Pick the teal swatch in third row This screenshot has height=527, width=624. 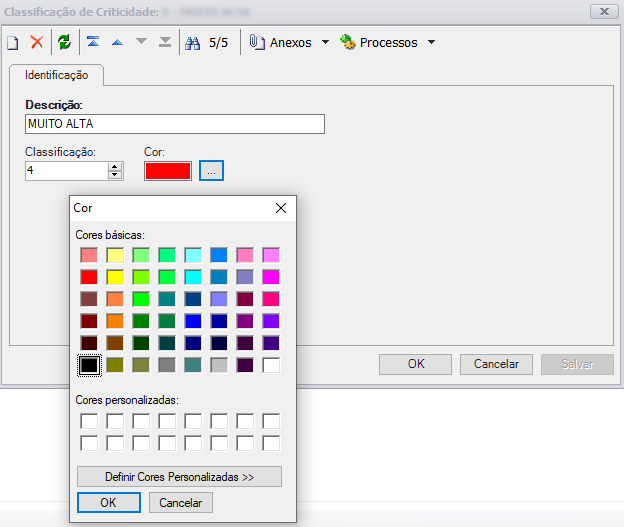pyautogui.click(x=167, y=299)
